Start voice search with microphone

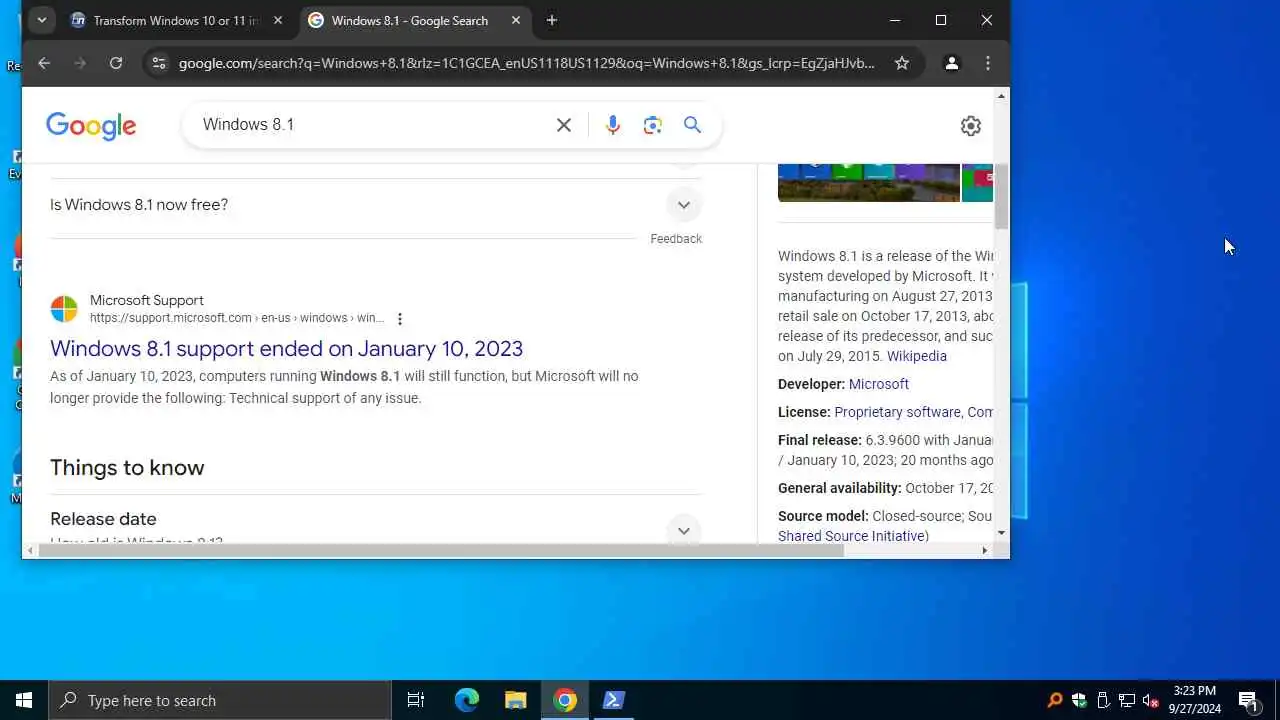613,125
